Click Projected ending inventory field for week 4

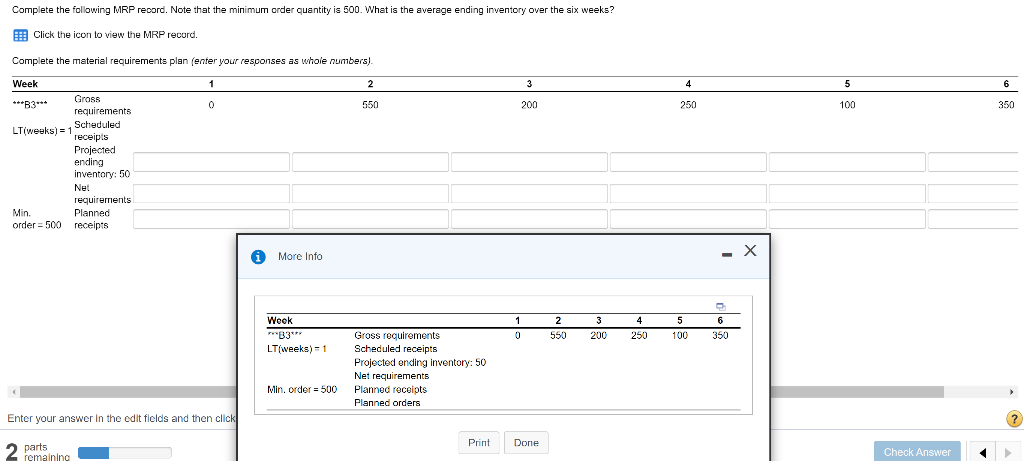click(x=688, y=162)
